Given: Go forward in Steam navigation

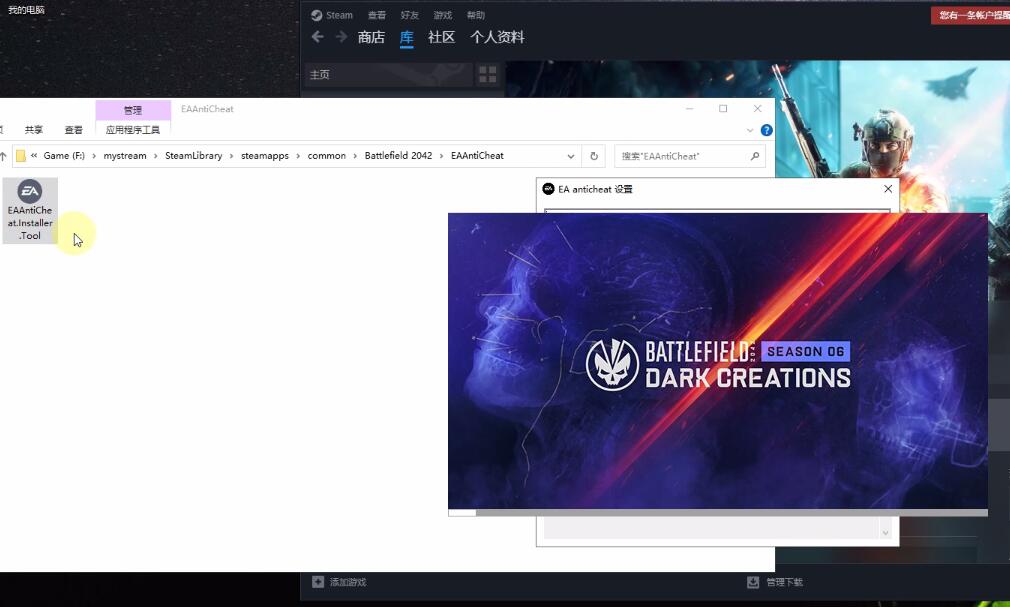Looking at the screenshot, I should [341, 37].
